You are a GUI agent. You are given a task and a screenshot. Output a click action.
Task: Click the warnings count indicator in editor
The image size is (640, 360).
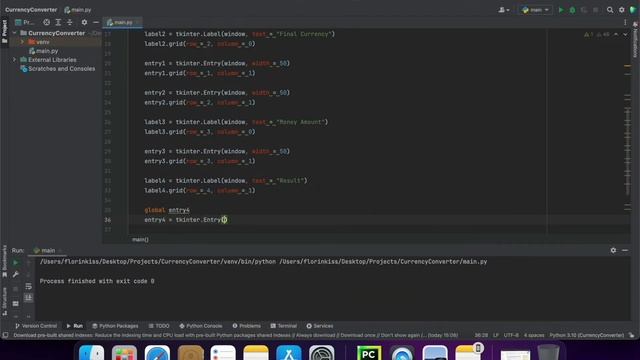click(x=598, y=35)
